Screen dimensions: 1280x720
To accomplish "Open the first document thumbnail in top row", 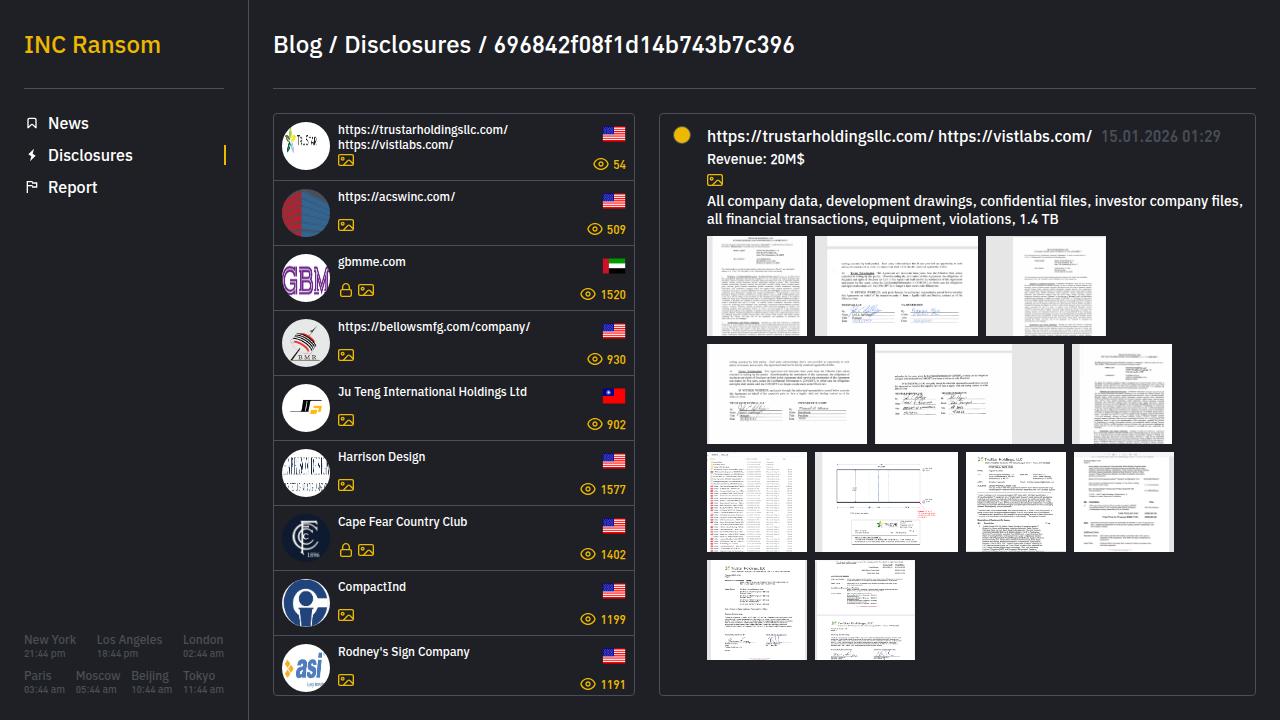I will click(x=756, y=286).
